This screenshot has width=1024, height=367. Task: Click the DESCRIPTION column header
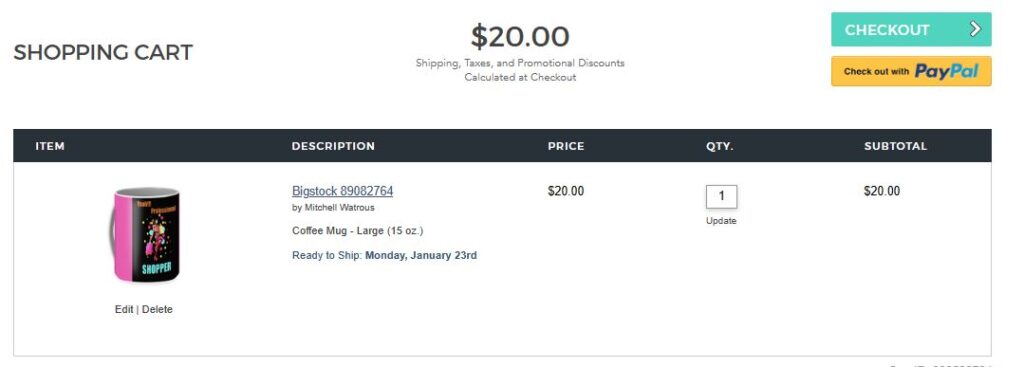[333, 146]
